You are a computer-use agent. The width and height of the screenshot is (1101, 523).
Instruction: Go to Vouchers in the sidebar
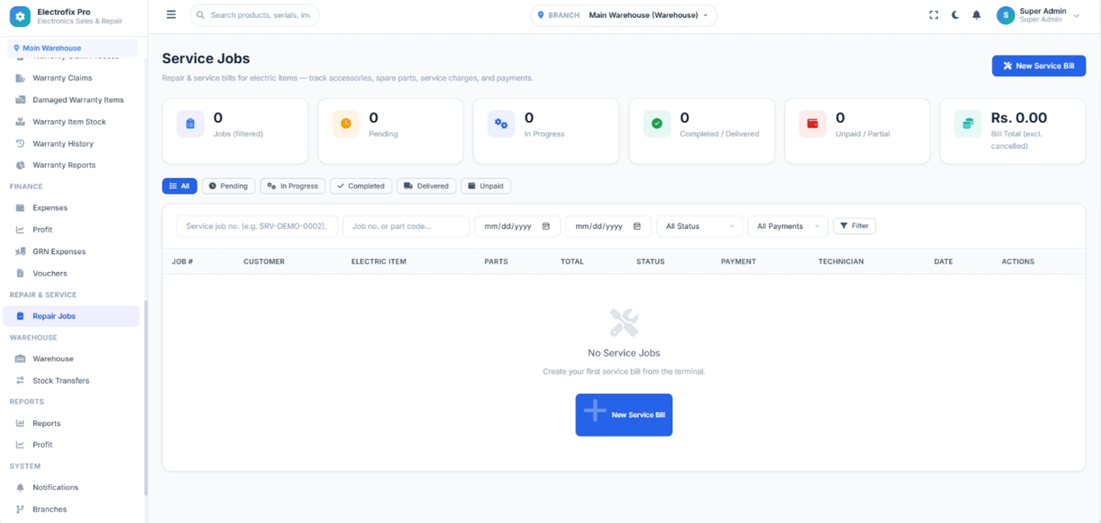[50, 273]
